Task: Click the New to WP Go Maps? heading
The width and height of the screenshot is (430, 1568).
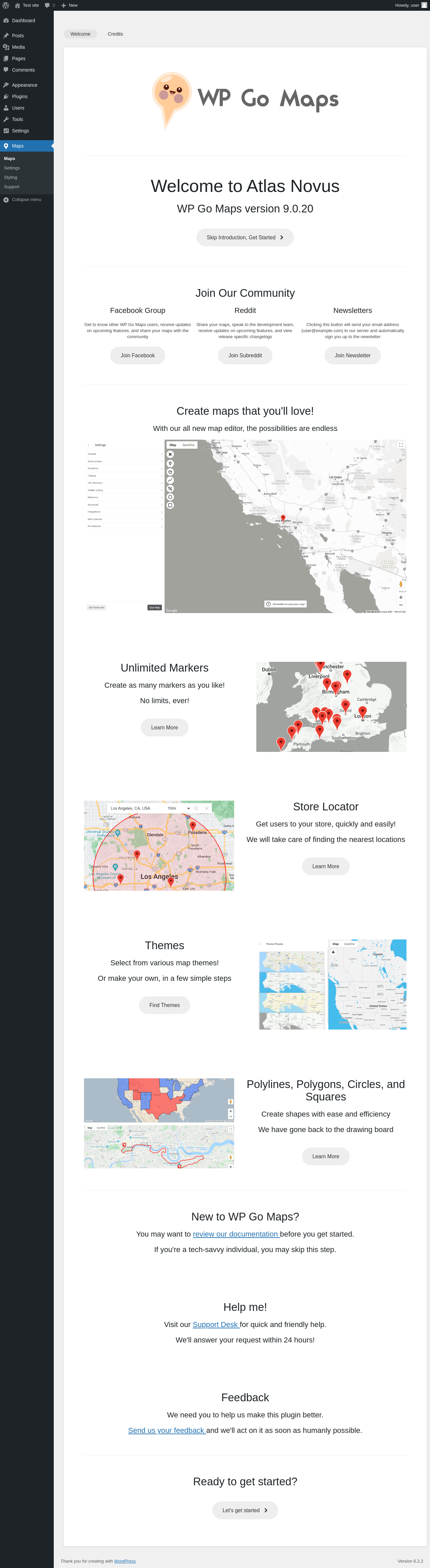Action: pos(245,1217)
